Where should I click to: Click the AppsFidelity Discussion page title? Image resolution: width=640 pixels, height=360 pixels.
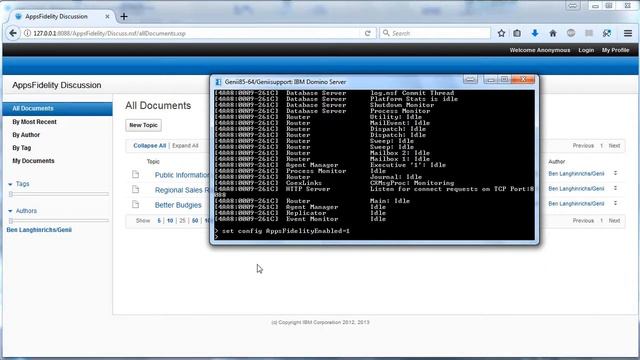click(57, 85)
